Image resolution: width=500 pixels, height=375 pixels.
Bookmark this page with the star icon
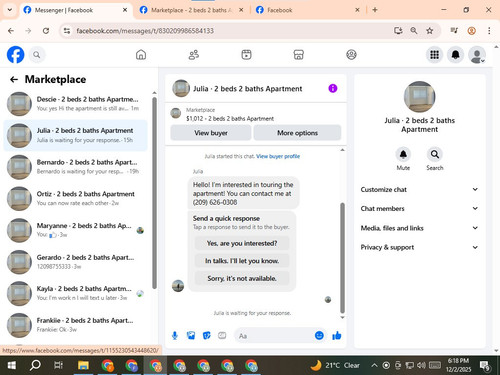tap(430, 31)
